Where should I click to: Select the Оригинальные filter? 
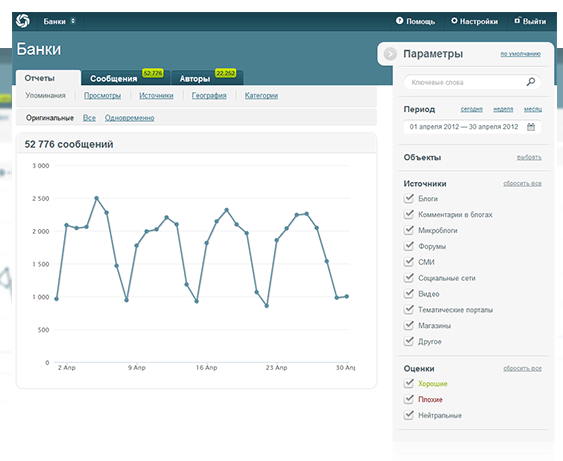(50, 118)
